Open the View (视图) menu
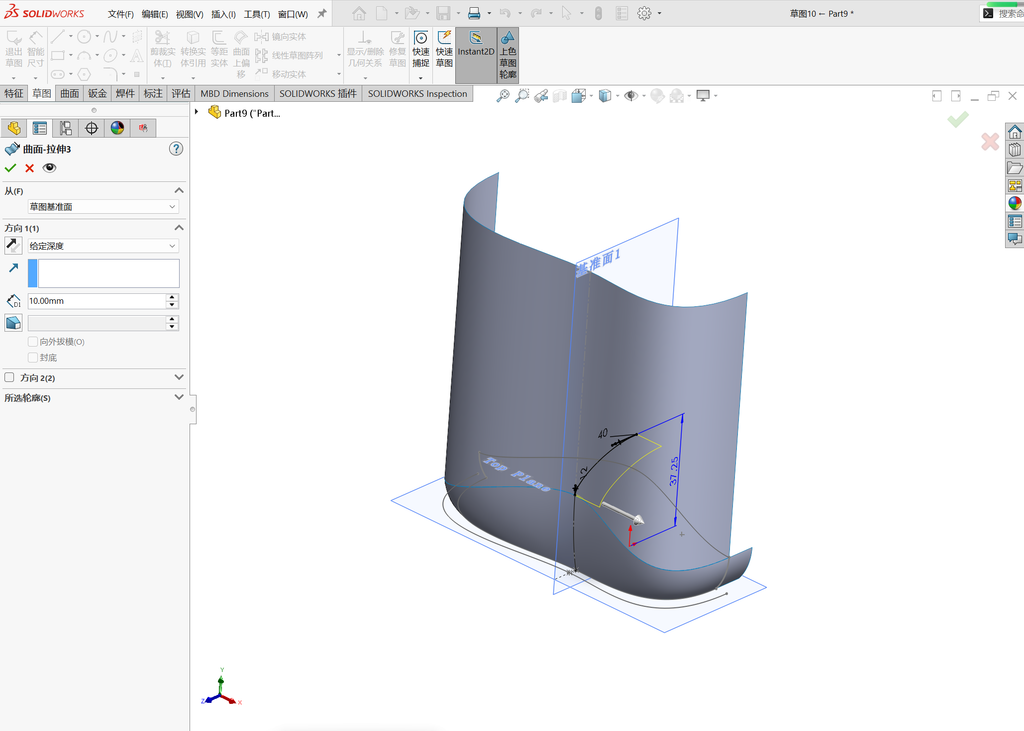The height and width of the screenshot is (731, 1024). click(x=189, y=14)
